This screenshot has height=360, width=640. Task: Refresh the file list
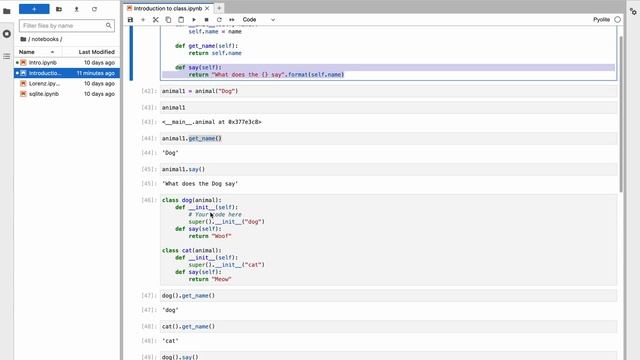pos(94,9)
